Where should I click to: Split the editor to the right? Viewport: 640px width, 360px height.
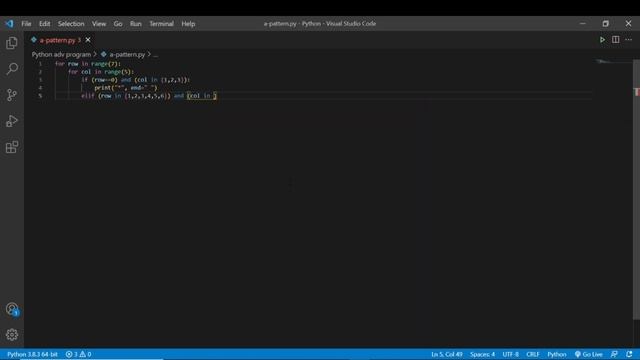coord(616,40)
